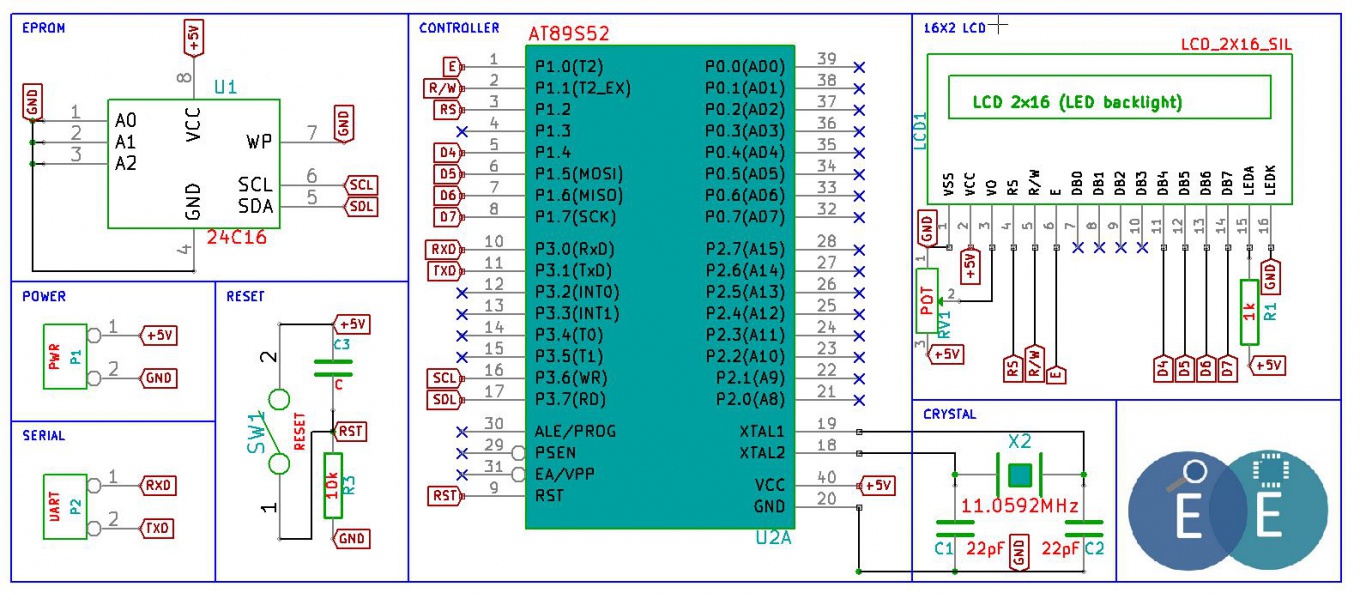The image size is (1360, 599).
Task: Click the +5V flag above EEPROM VCC
Action: click(x=193, y=38)
